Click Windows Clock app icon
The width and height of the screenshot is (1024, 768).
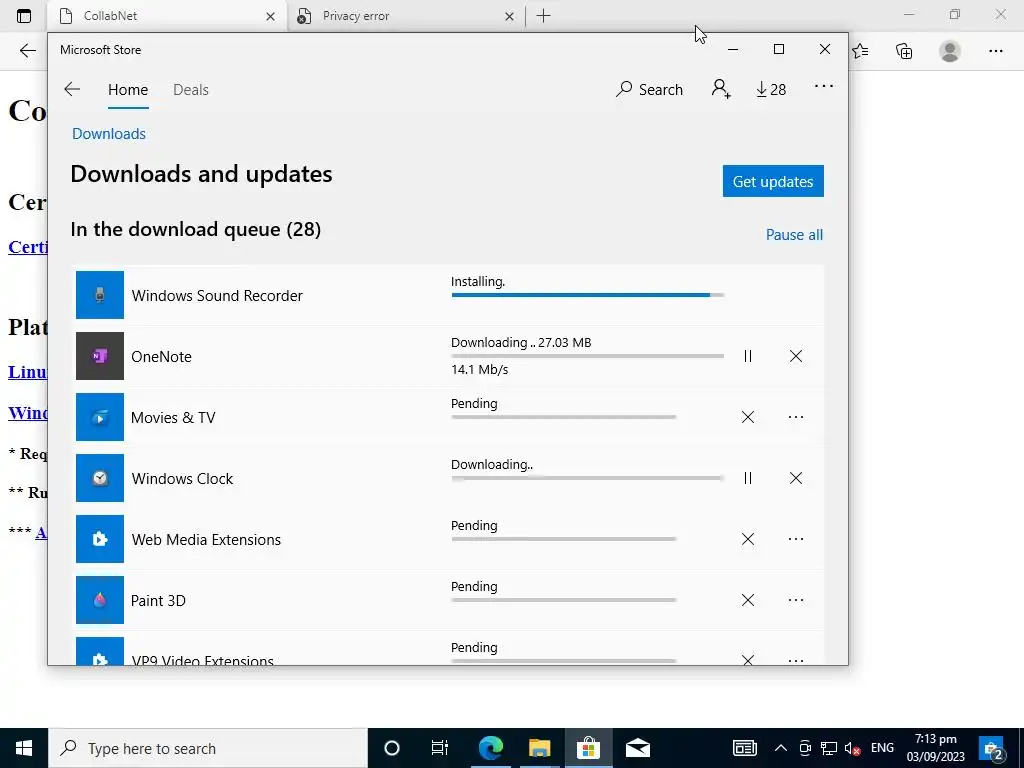click(100, 478)
